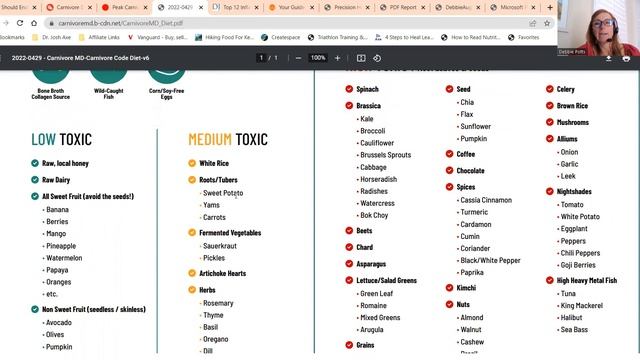Open the Dr. Josh Axe bookmark folder
This screenshot has width=640, height=360.
51,37
